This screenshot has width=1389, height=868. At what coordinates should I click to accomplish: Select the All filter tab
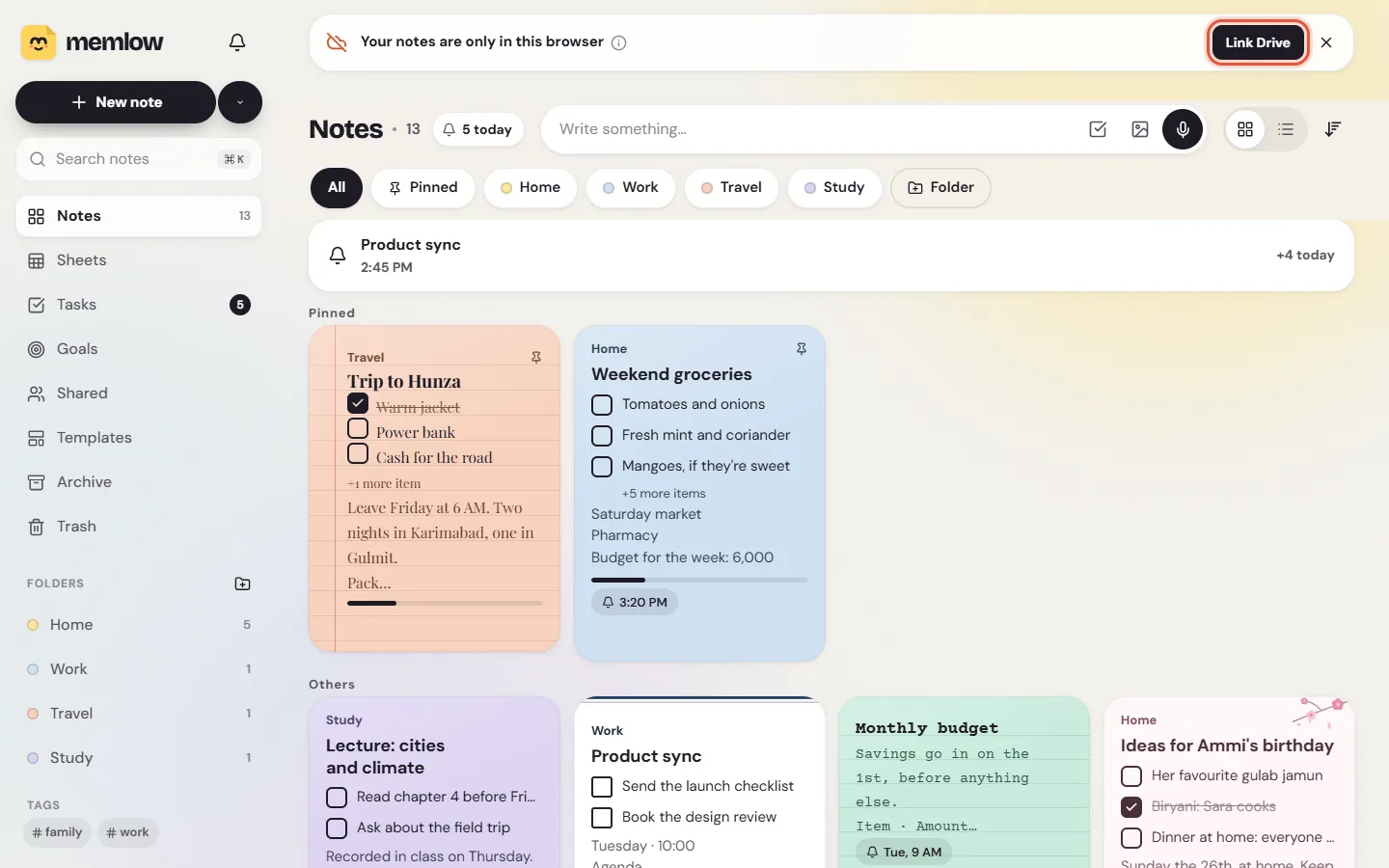point(337,187)
